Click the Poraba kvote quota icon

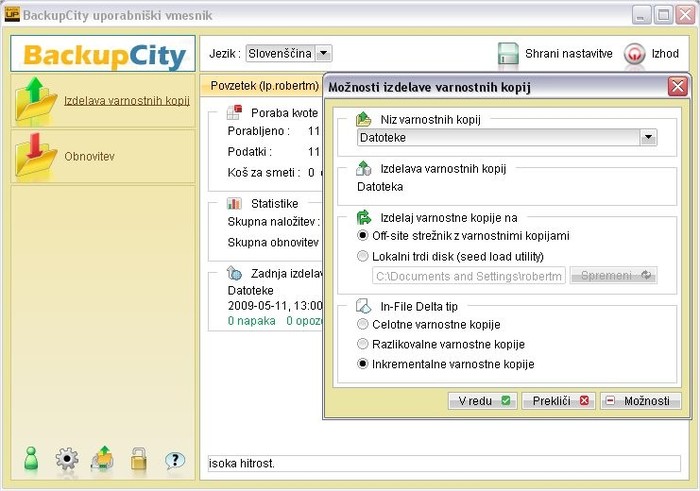click(x=234, y=112)
